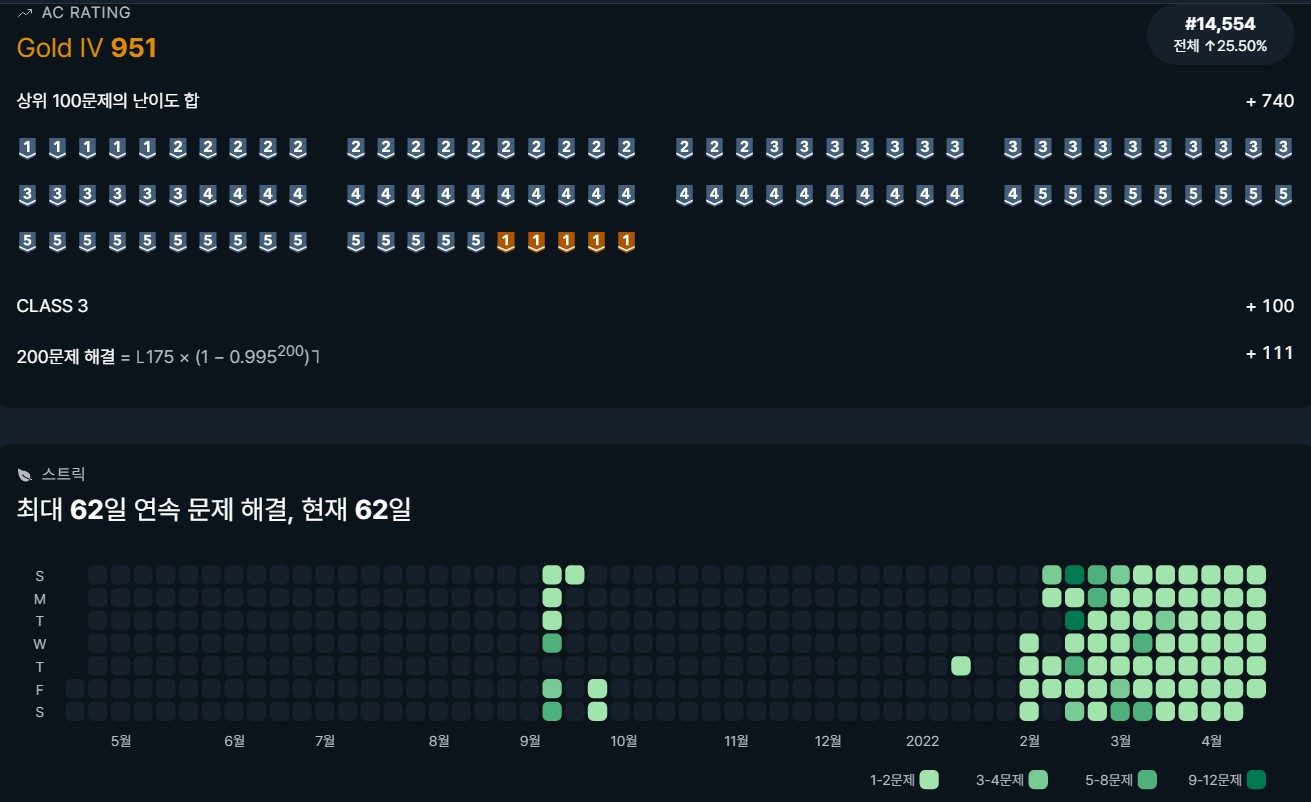Click the 12월 month label
Viewport: 1311px width, 802px height.
828,741
